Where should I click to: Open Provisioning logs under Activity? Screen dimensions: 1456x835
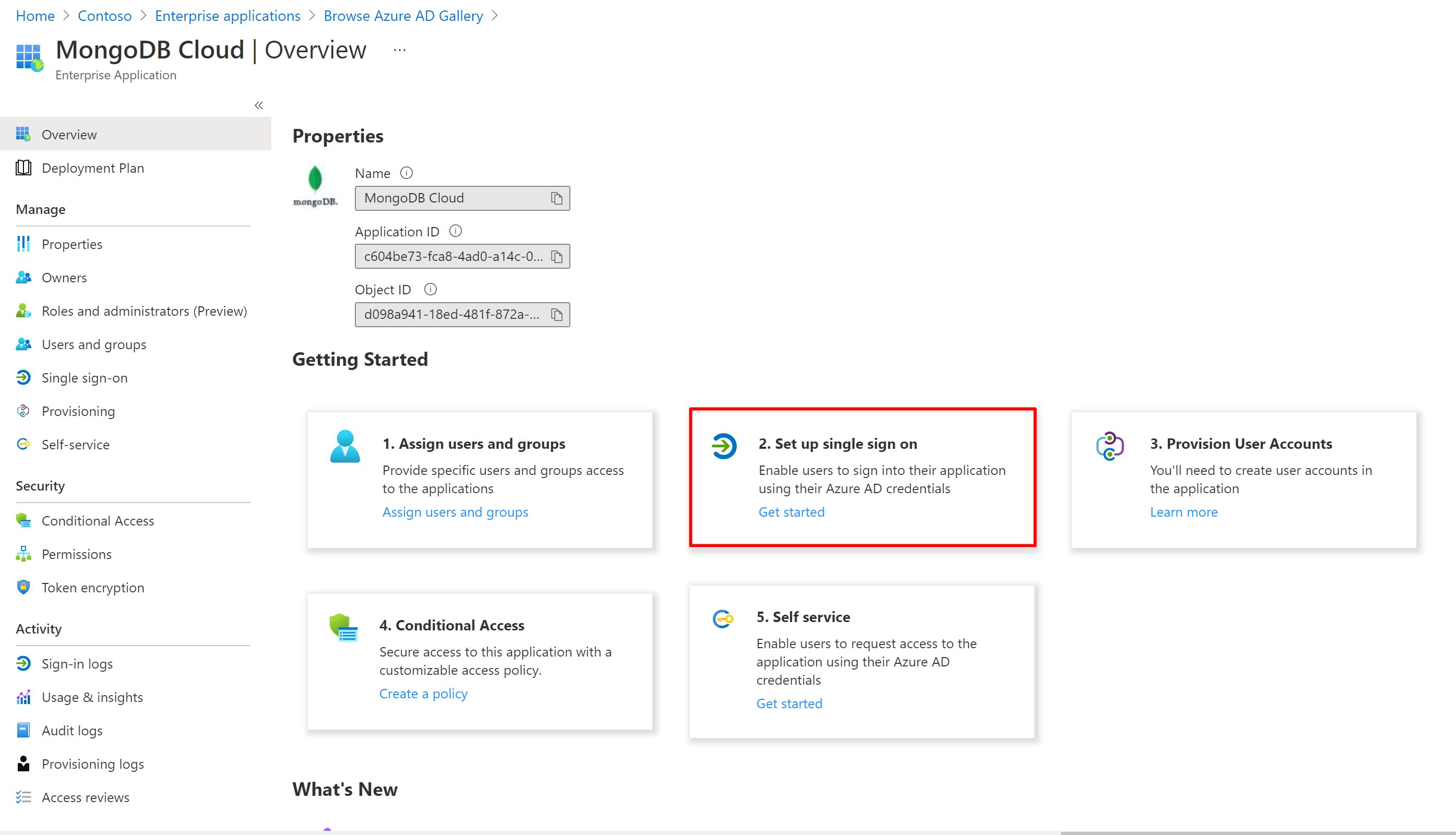[x=92, y=764]
